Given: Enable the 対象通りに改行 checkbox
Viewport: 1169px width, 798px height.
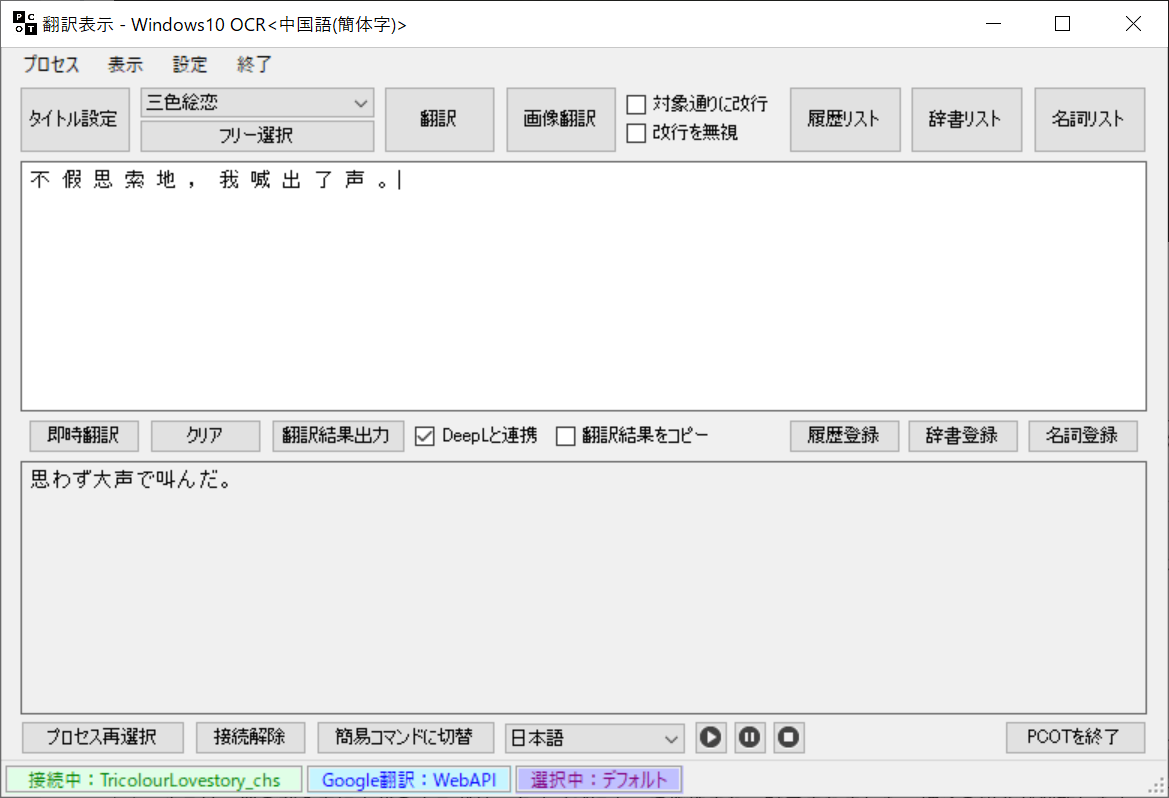Looking at the screenshot, I should [x=636, y=104].
